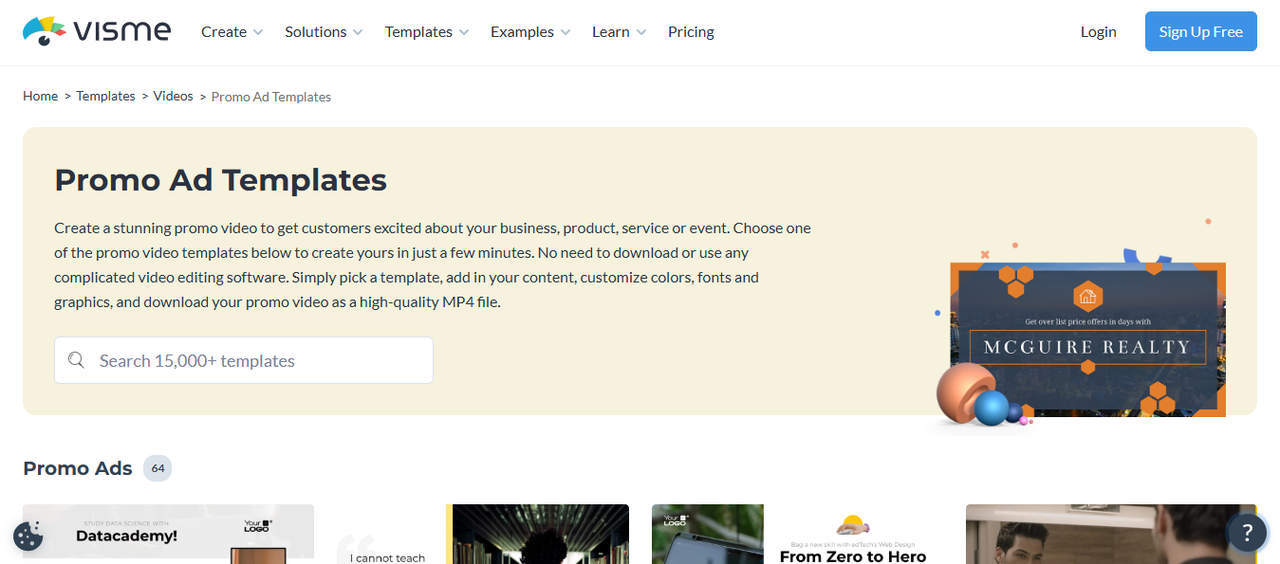1280x564 pixels.
Task: Open the cookie settings icon
Action: click(28, 536)
